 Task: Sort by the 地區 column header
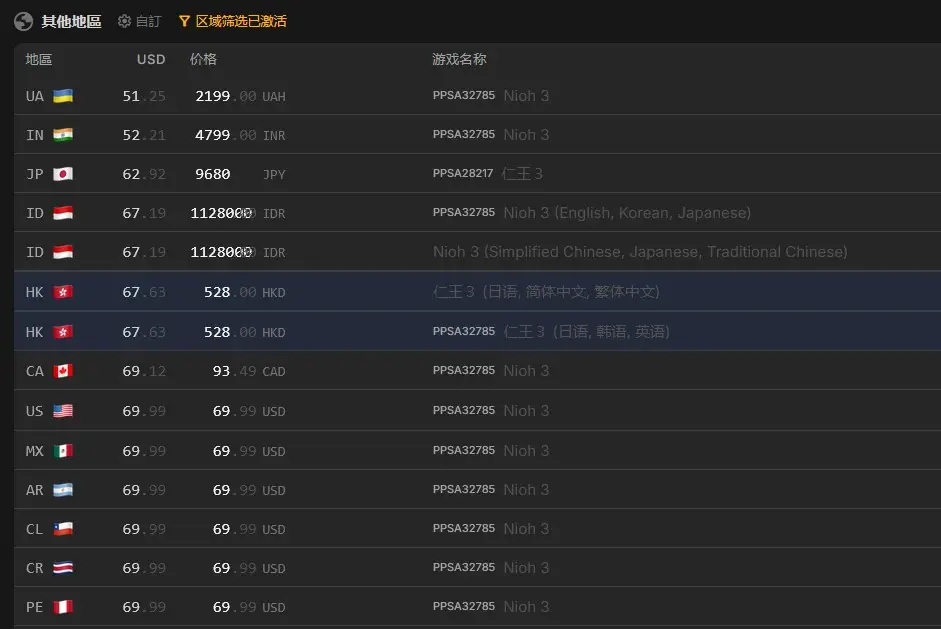[x=39, y=59]
